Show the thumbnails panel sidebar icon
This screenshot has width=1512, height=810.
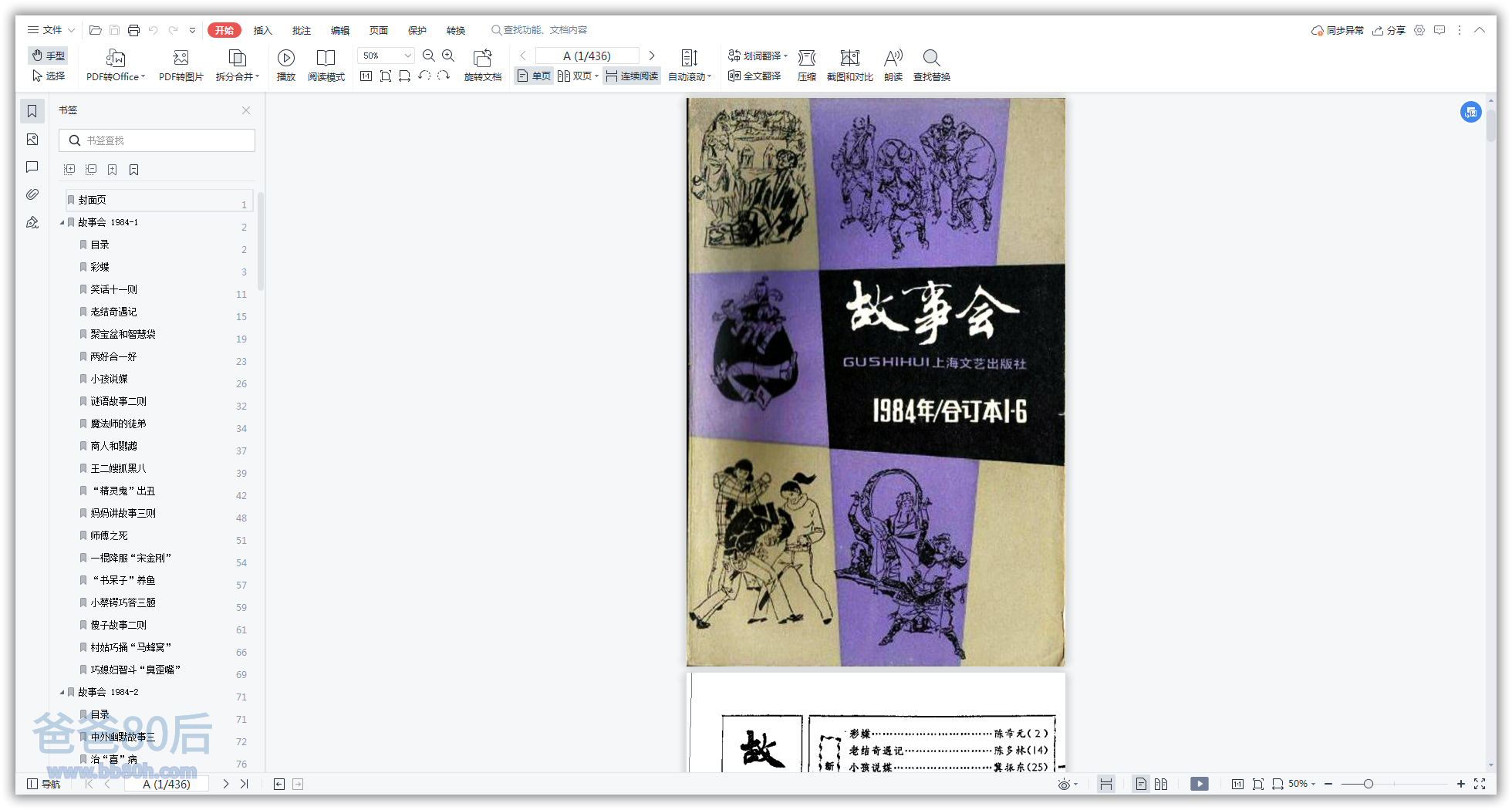click(x=32, y=140)
